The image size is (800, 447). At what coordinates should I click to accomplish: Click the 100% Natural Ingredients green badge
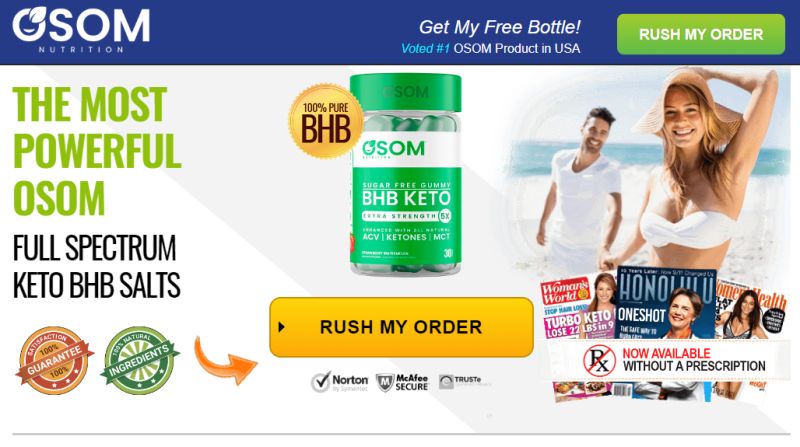pos(139,360)
